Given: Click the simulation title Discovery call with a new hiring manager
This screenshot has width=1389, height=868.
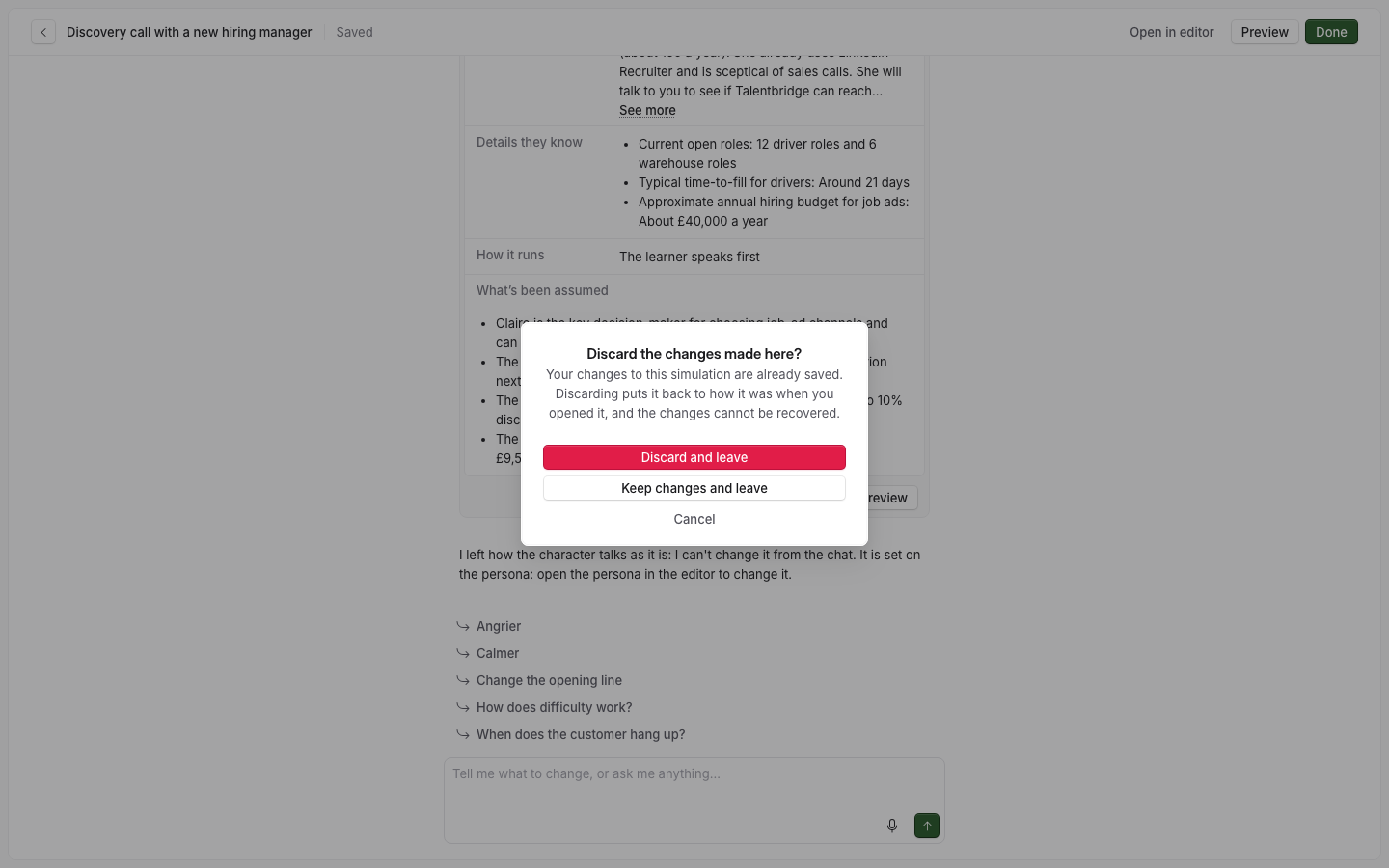Looking at the screenshot, I should tap(189, 32).
